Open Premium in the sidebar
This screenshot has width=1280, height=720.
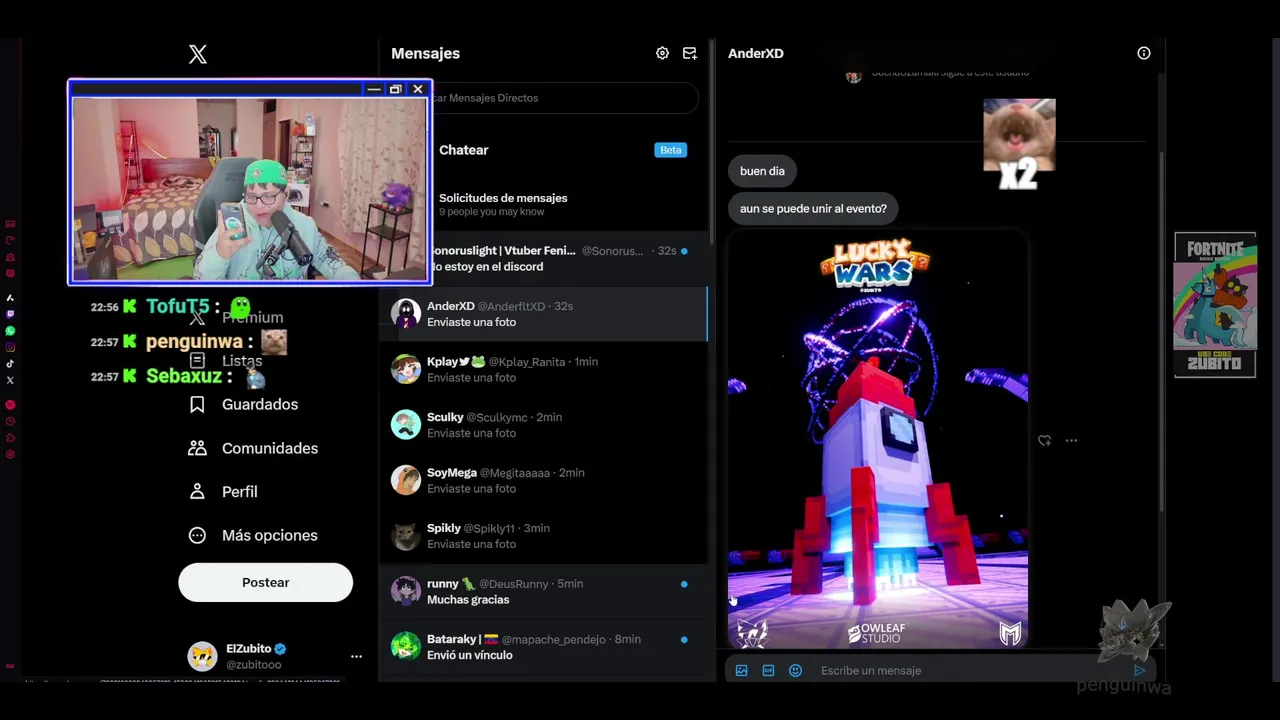pyautogui.click(x=238, y=317)
